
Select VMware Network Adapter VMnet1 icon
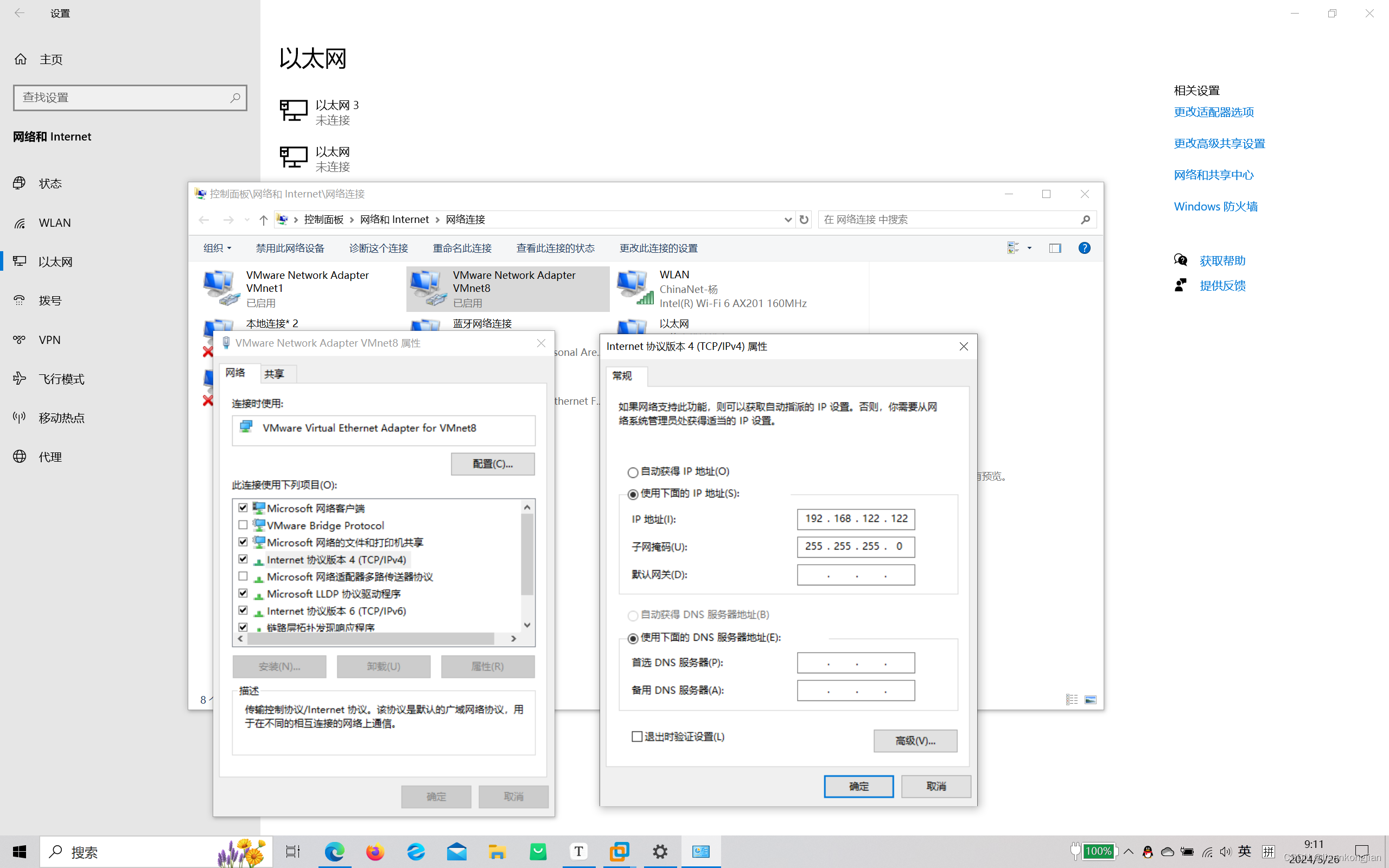tap(221, 287)
